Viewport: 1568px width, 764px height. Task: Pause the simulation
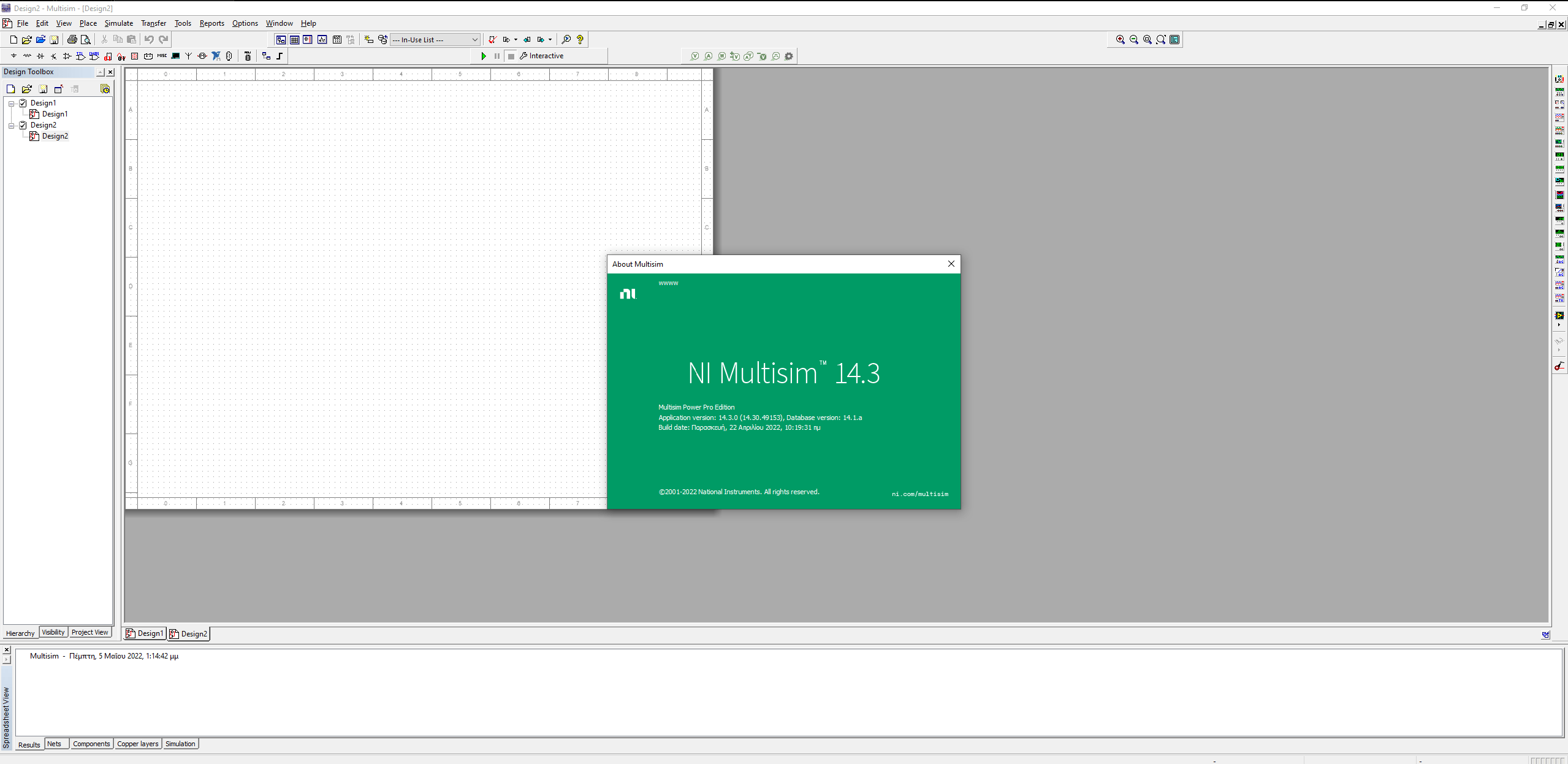coord(497,56)
